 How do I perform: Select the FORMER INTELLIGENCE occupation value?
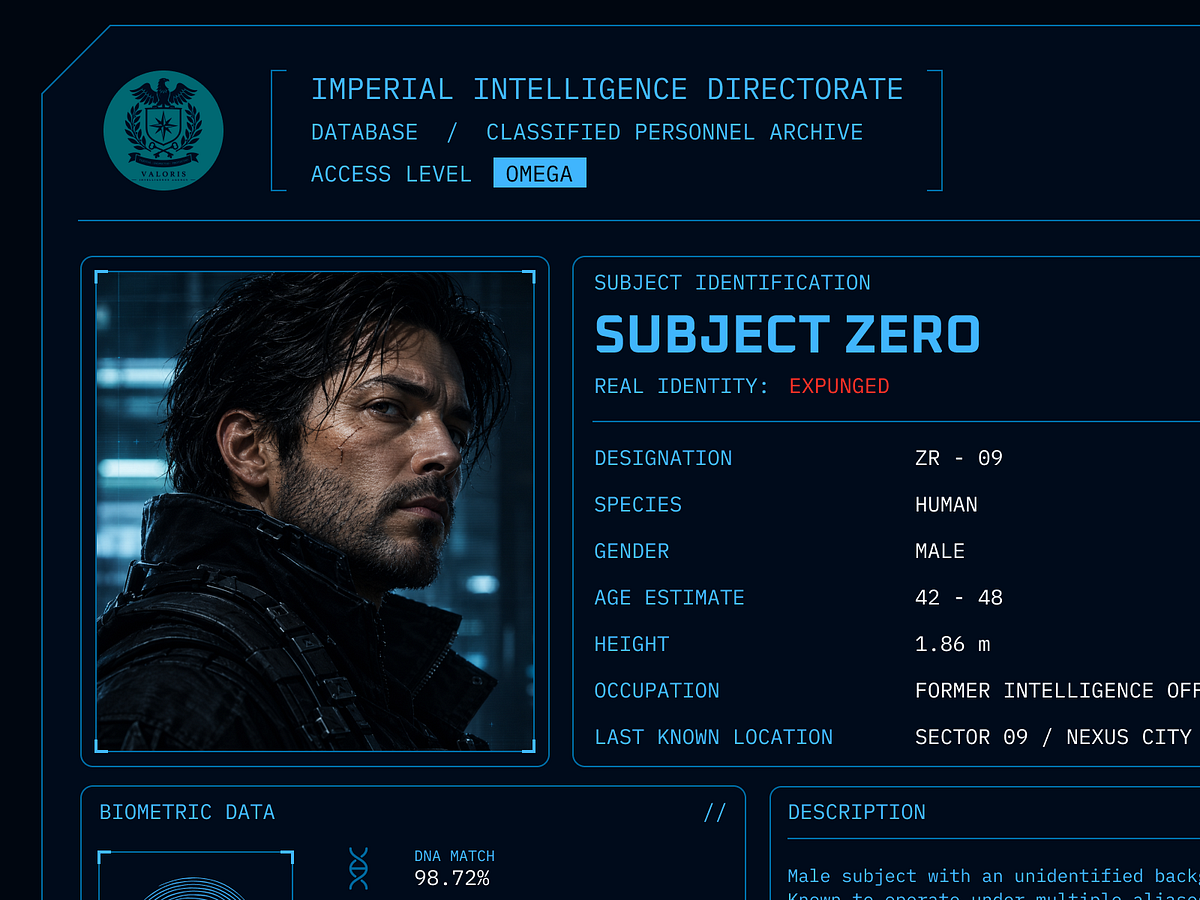(1057, 691)
